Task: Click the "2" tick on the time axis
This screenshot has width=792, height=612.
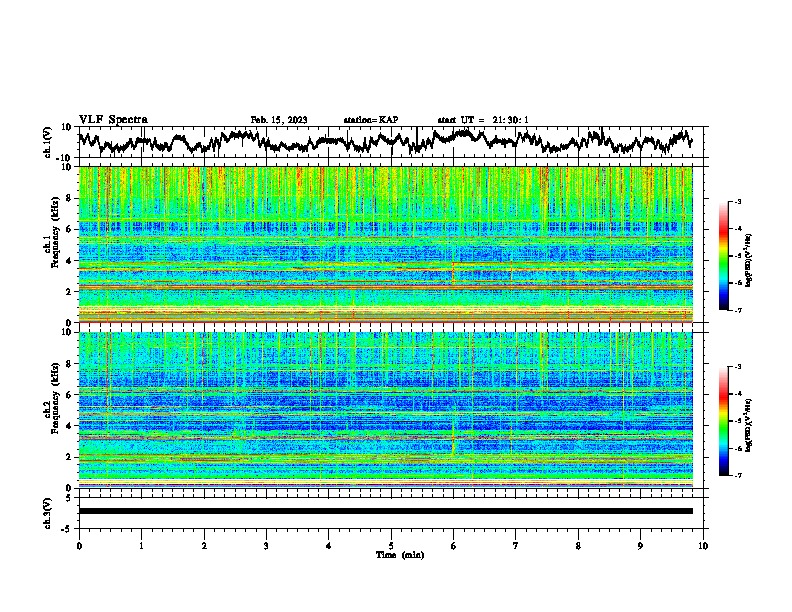Action: 204,546
